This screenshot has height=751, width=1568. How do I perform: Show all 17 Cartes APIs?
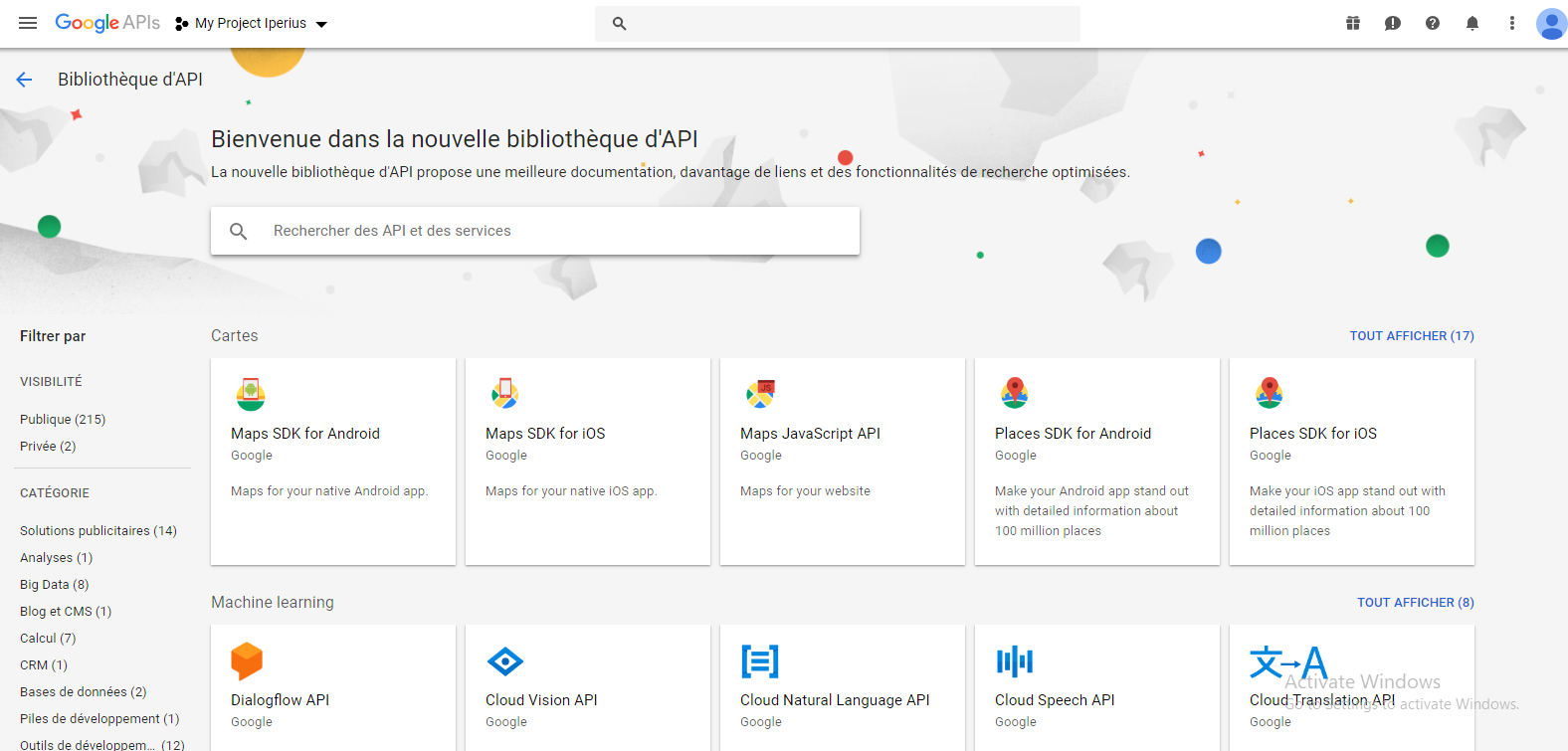click(1412, 336)
